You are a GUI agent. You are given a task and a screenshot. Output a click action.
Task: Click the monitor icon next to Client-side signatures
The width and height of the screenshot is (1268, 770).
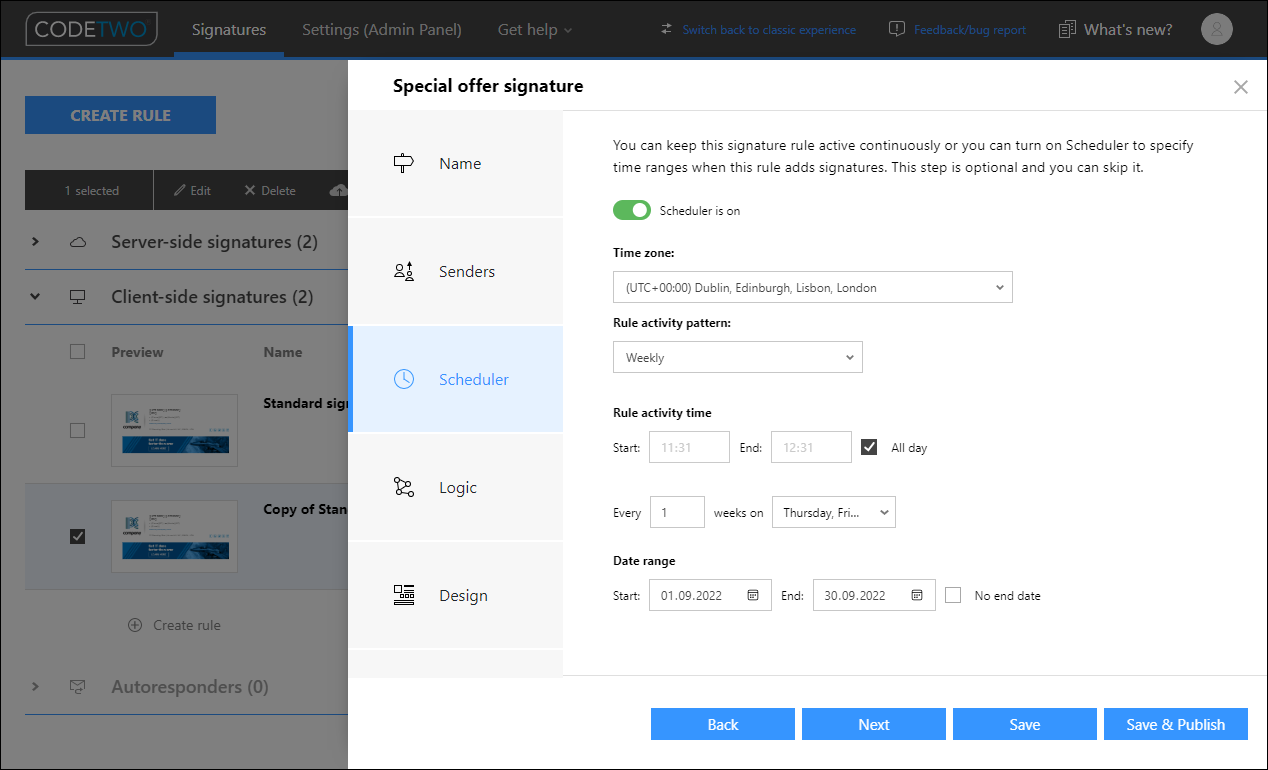point(78,297)
